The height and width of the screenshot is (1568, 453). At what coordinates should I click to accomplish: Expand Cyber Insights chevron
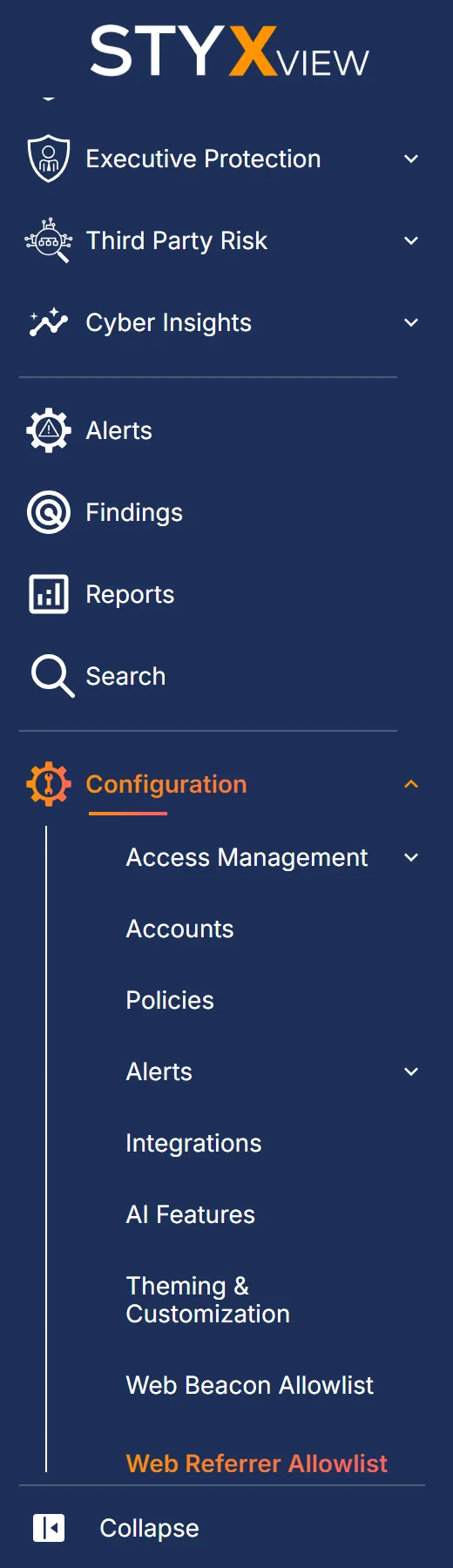click(x=411, y=322)
